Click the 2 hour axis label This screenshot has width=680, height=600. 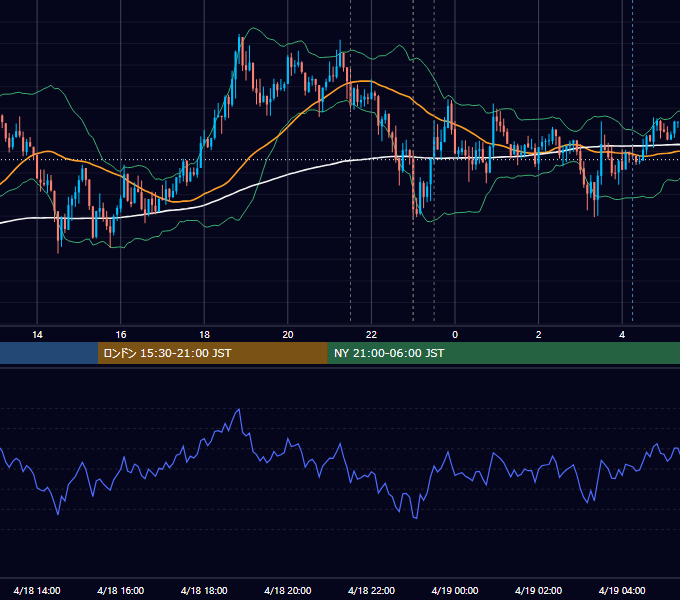(539, 335)
